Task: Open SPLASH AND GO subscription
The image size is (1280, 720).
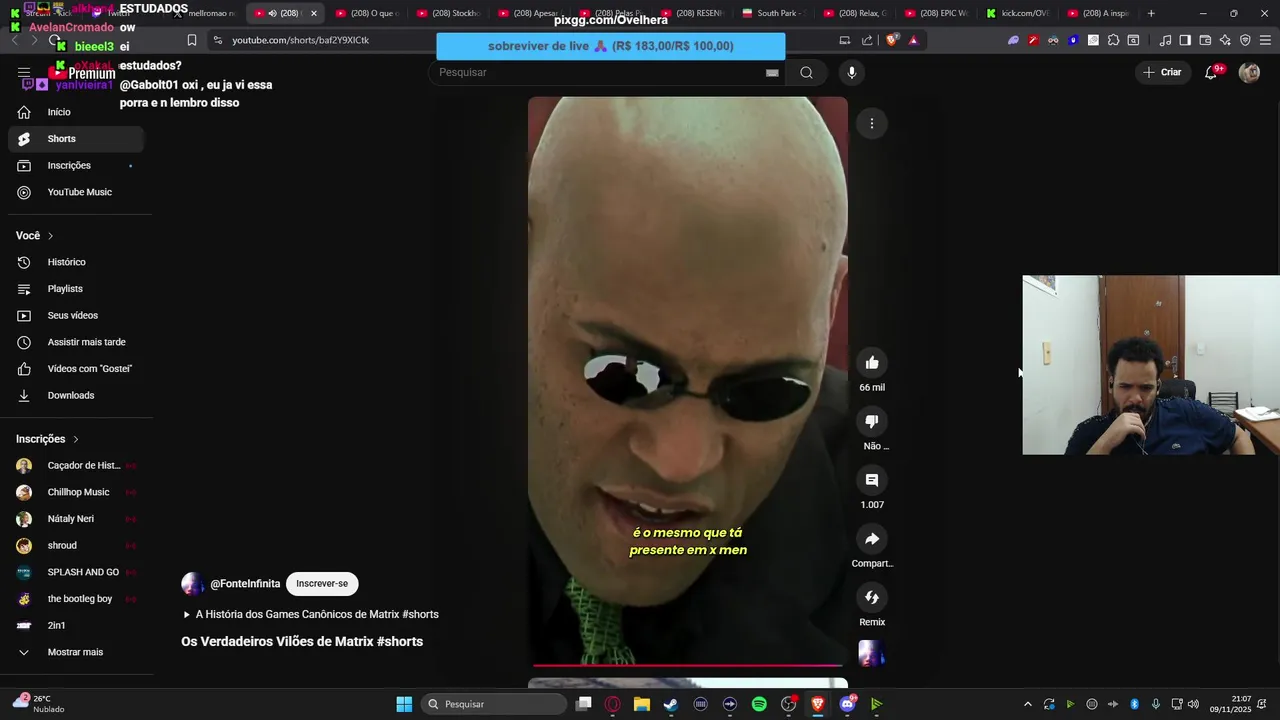Action: click(x=76, y=572)
